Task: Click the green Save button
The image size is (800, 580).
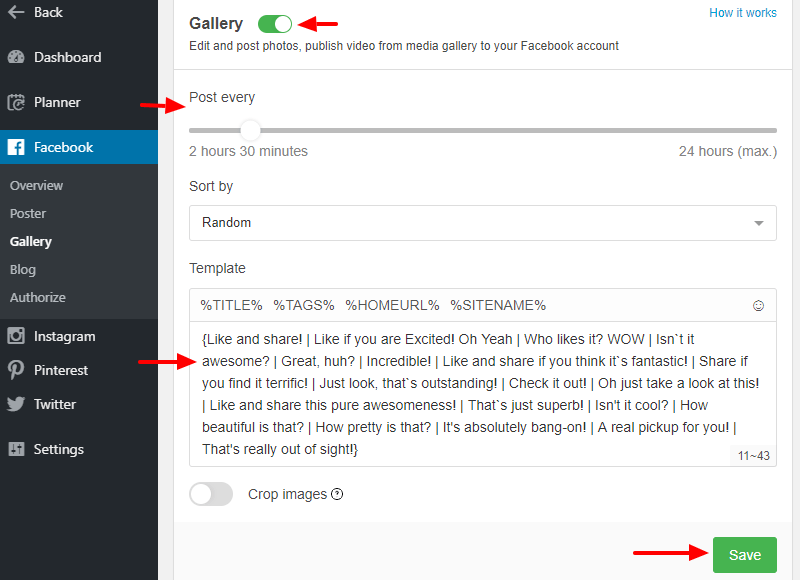Action: [744, 554]
